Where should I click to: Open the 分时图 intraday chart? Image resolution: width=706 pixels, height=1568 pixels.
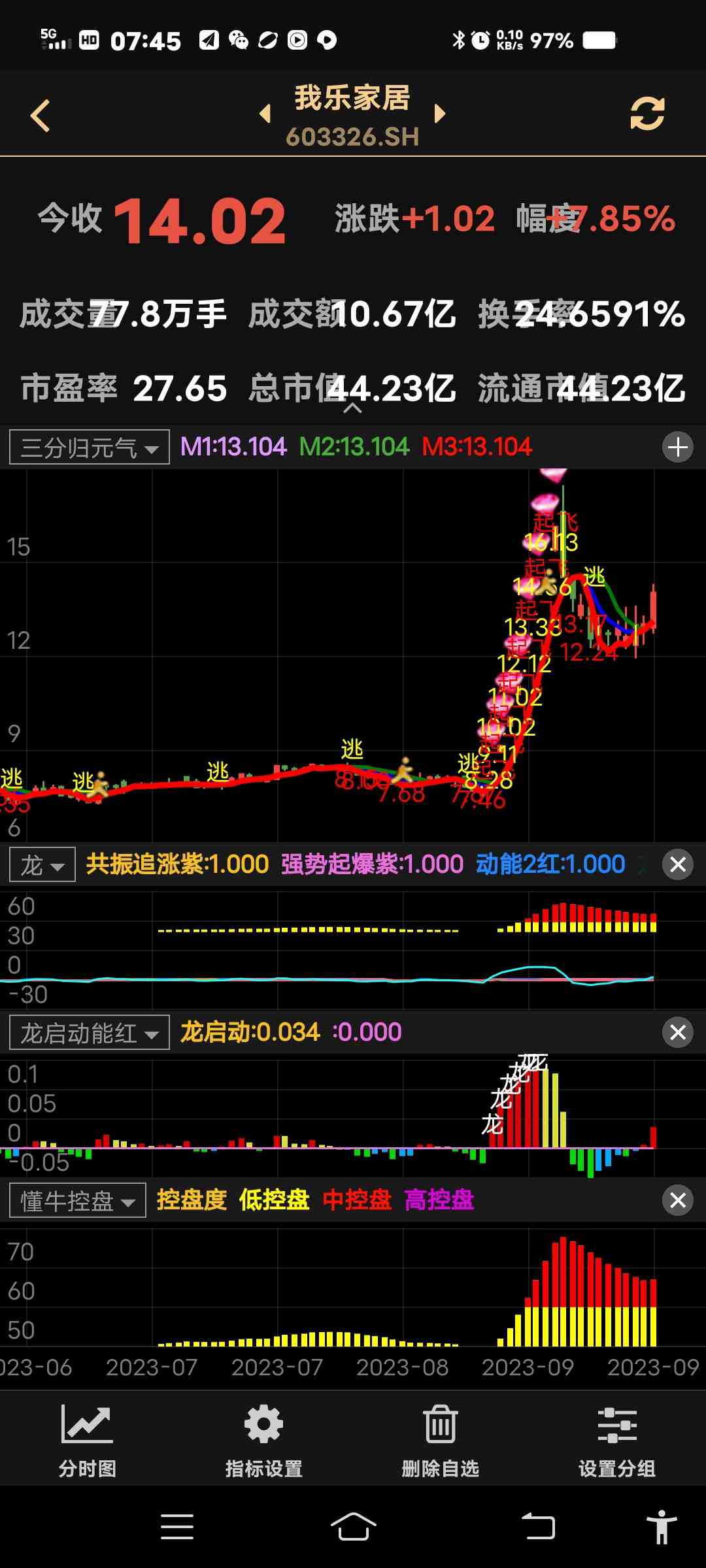pyautogui.click(x=88, y=1442)
